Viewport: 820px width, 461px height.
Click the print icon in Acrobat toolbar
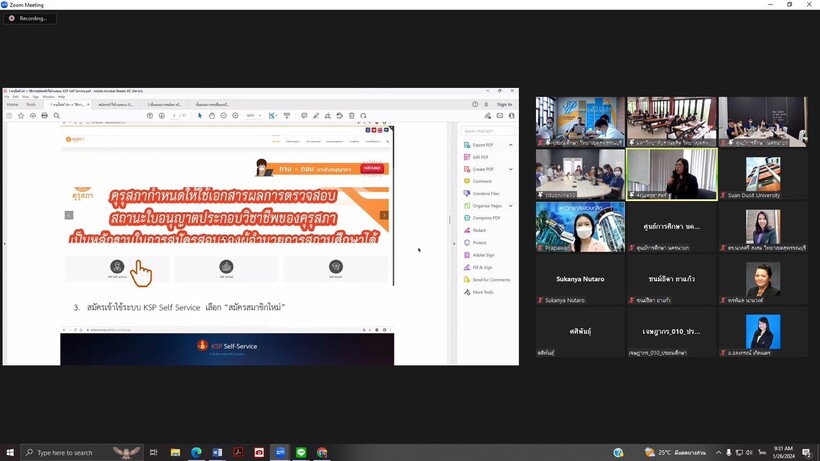[44, 116]
